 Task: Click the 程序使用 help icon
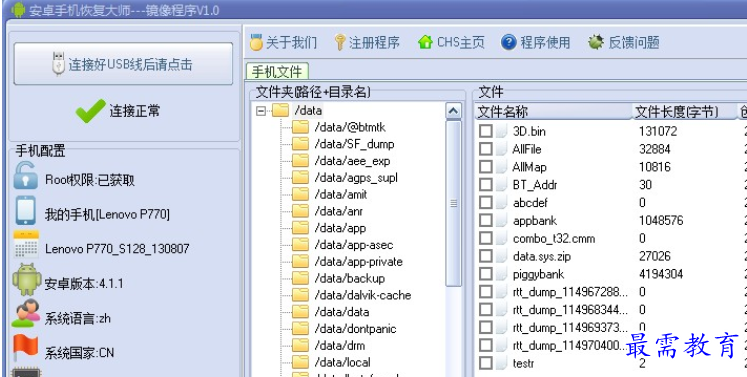pyautogui.click(x=509, y=42)
